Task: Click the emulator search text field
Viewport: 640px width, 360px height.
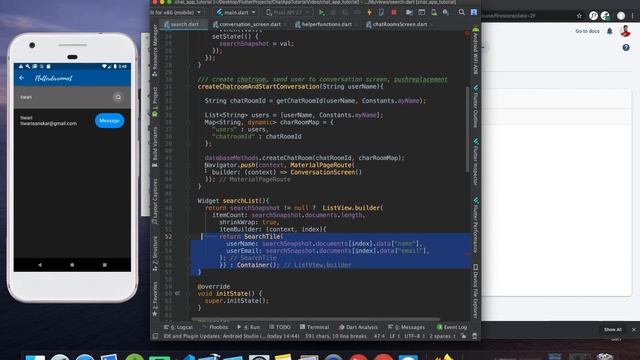Action: 64,97
